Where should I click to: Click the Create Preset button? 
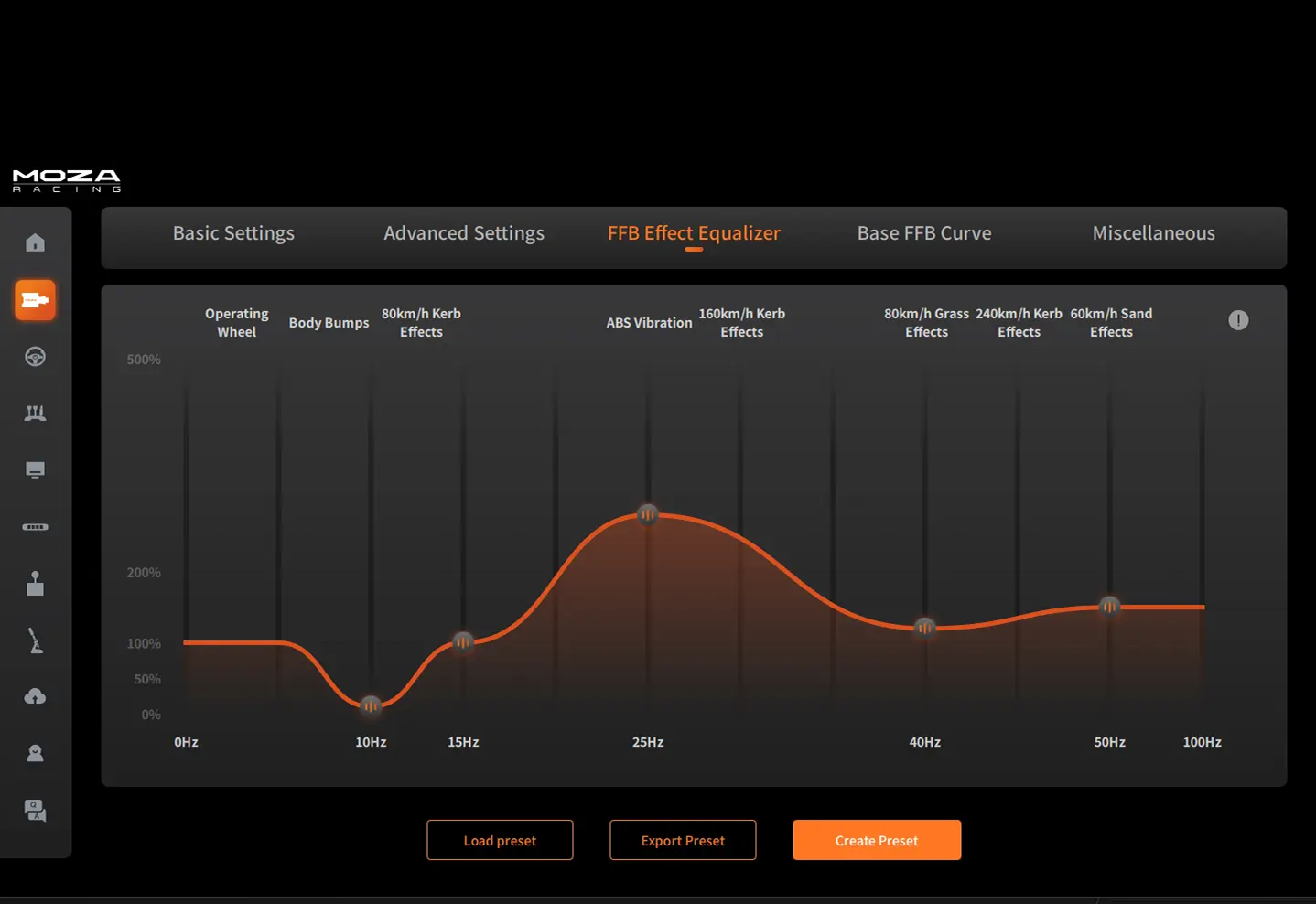[x=877, y=840]
